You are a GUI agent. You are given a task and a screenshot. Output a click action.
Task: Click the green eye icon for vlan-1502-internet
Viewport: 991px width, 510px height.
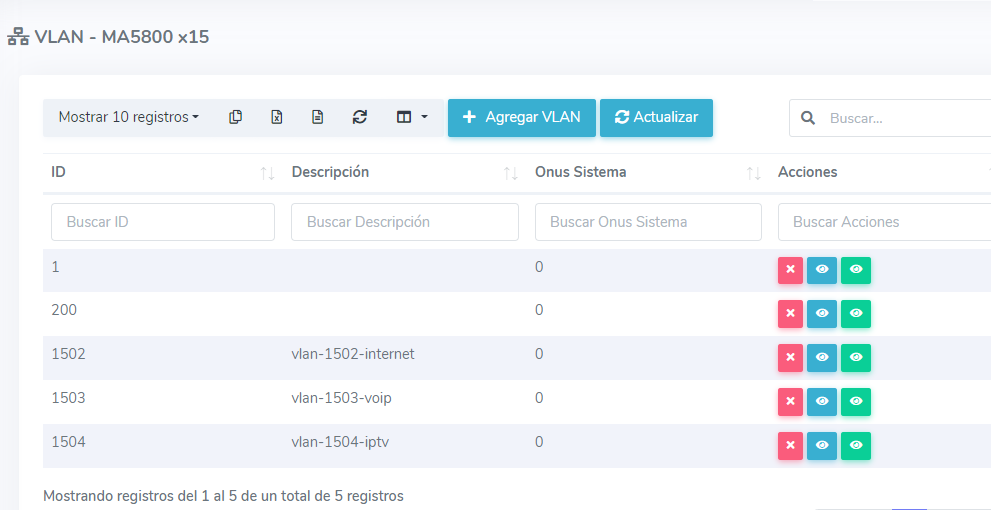[x=856, y=358]
